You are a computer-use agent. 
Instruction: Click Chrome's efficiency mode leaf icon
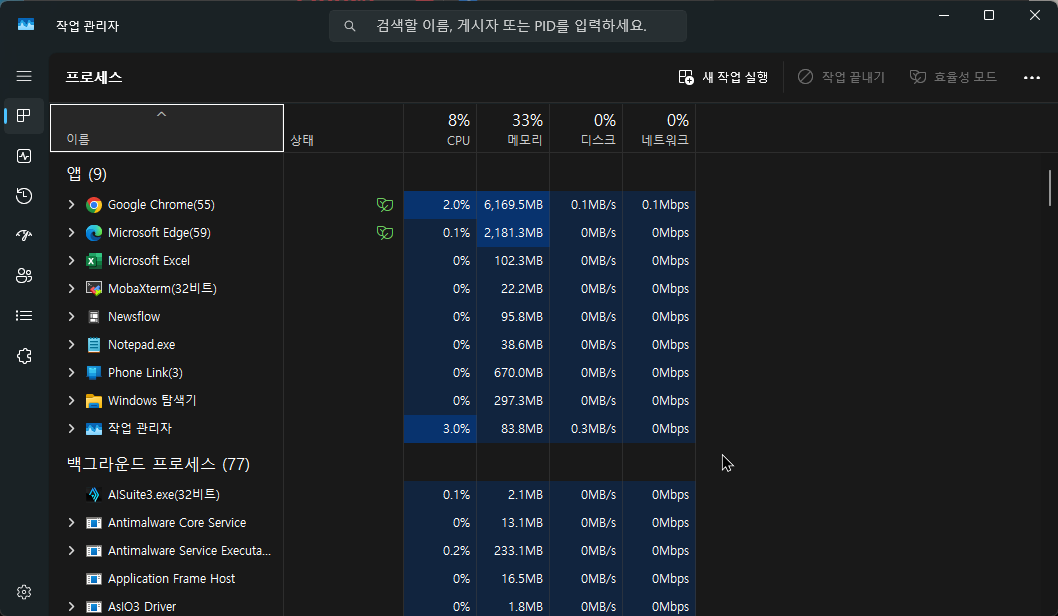pos(385,205)
